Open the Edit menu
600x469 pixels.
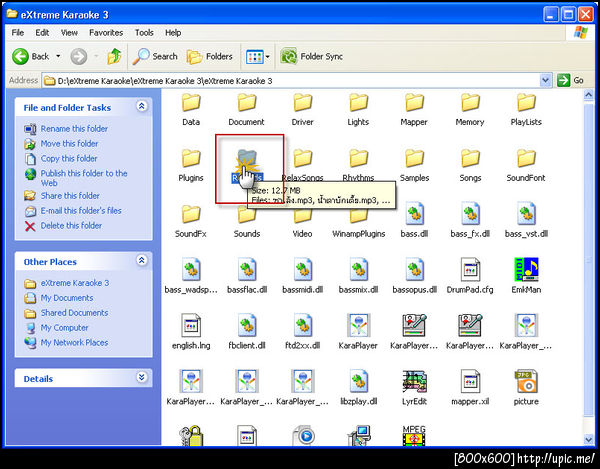(42, 33)
